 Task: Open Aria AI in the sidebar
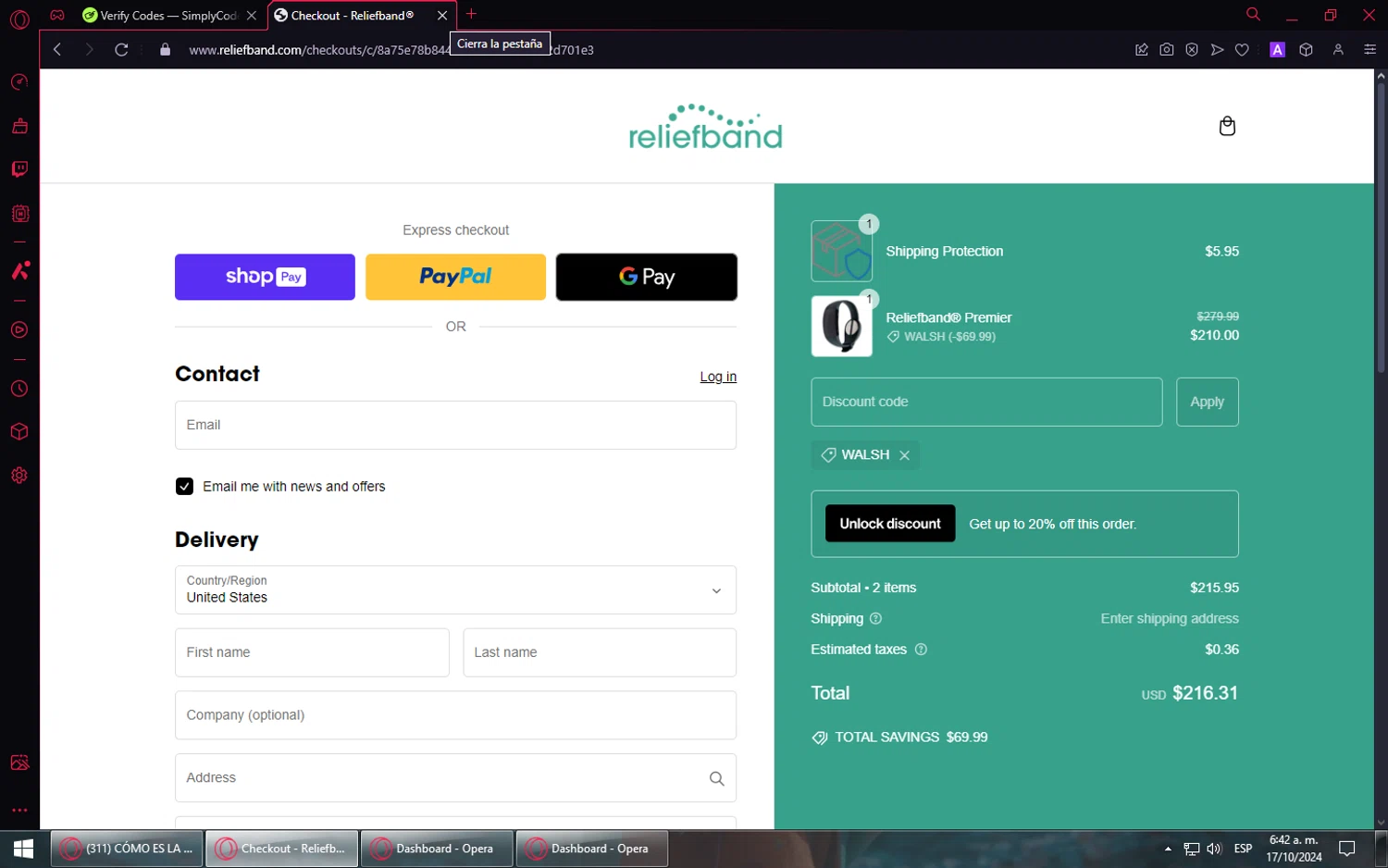coord(19,270)
